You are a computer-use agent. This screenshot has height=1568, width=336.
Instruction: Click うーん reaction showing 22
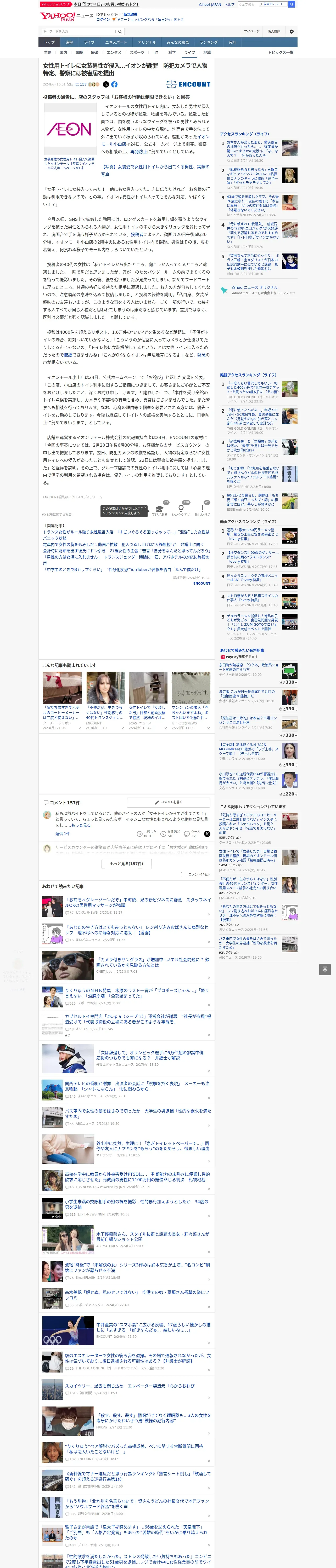tap(193, 834)
